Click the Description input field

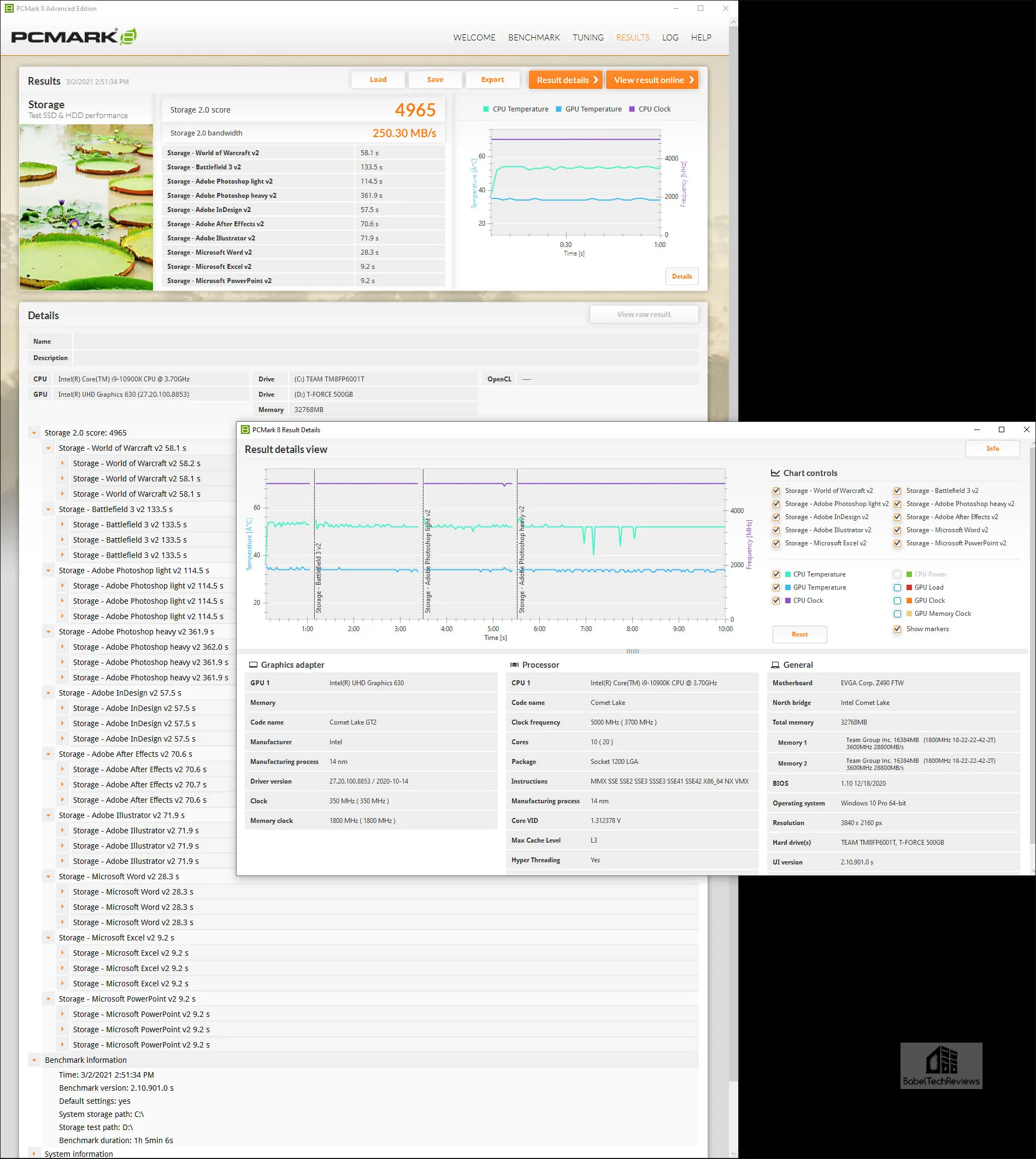tap(385, 358)
